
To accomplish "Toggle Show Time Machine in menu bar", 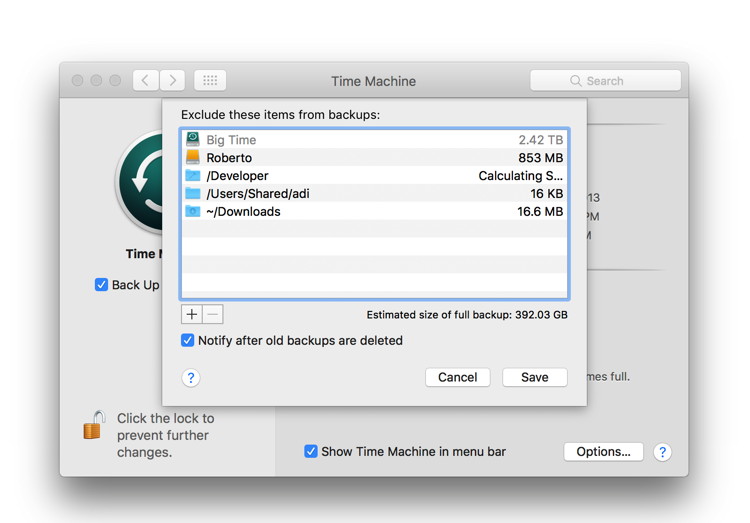I will 310,451.
